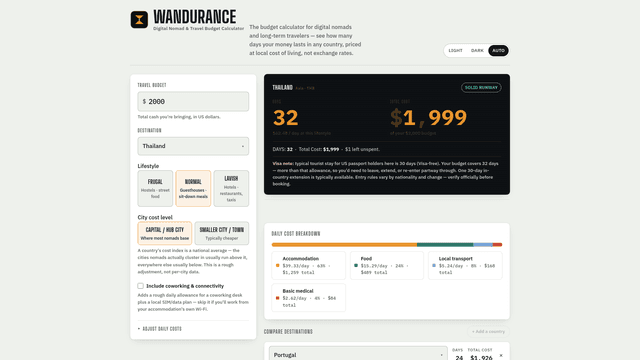Click the Basic medical cost card
Screen dimensions: 640x360
[x=309, y=298]
